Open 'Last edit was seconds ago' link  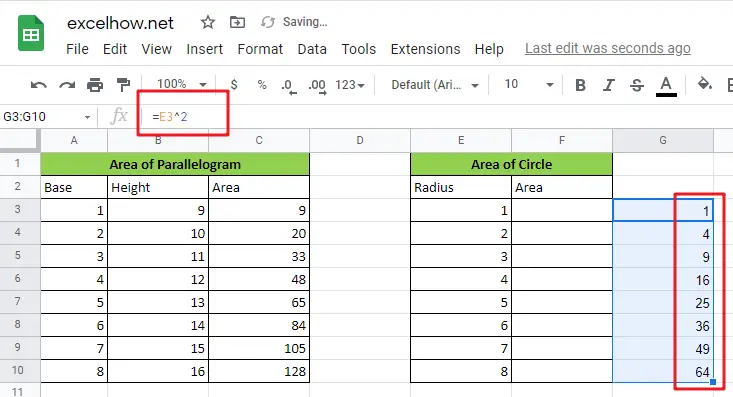[x=608, y=48]
